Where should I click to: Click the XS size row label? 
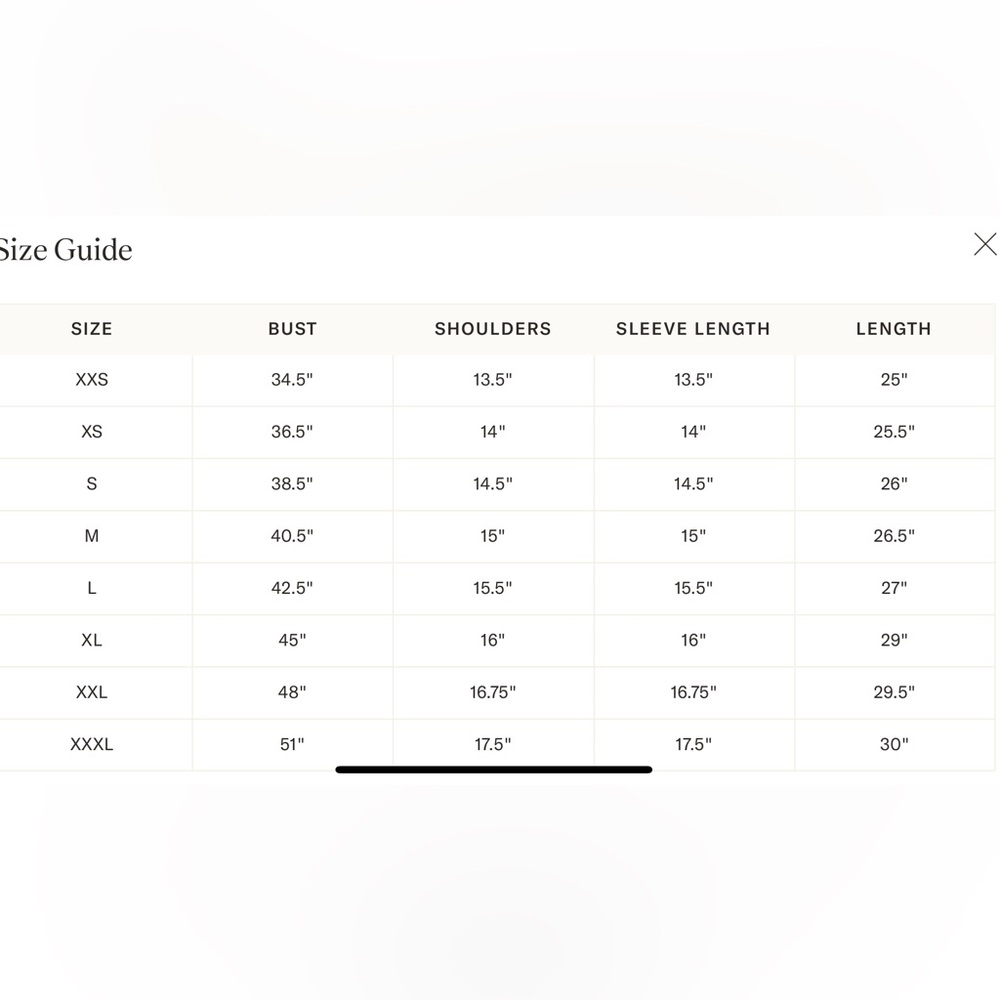[x=92, y=432]
